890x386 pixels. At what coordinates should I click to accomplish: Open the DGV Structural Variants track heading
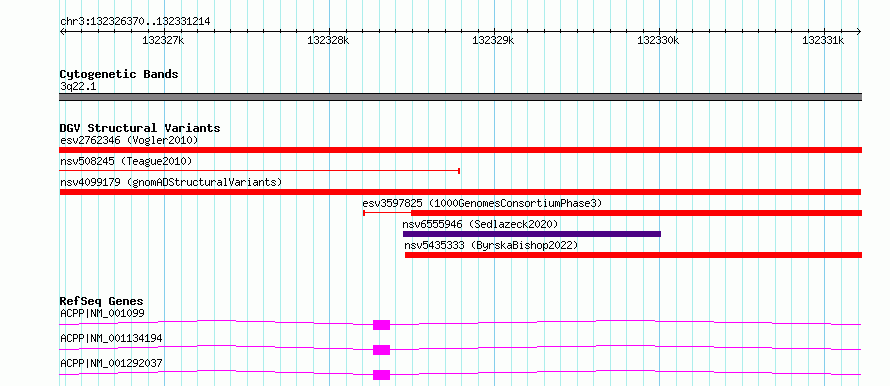pos(140,128)
